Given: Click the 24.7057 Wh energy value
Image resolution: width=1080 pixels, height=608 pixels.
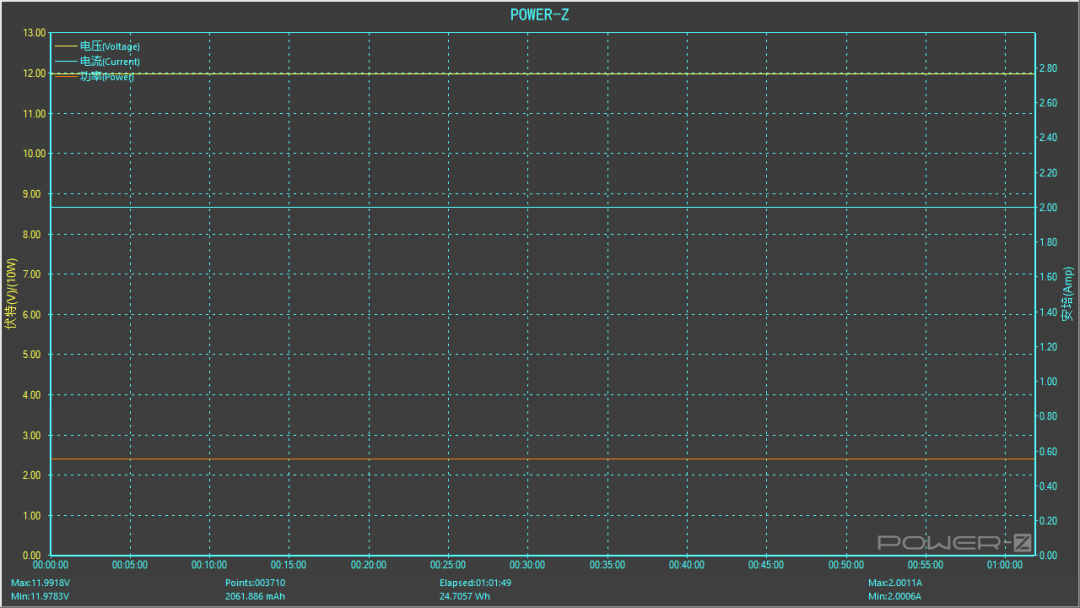Looking at the screenshot, I should coord(464,596).
